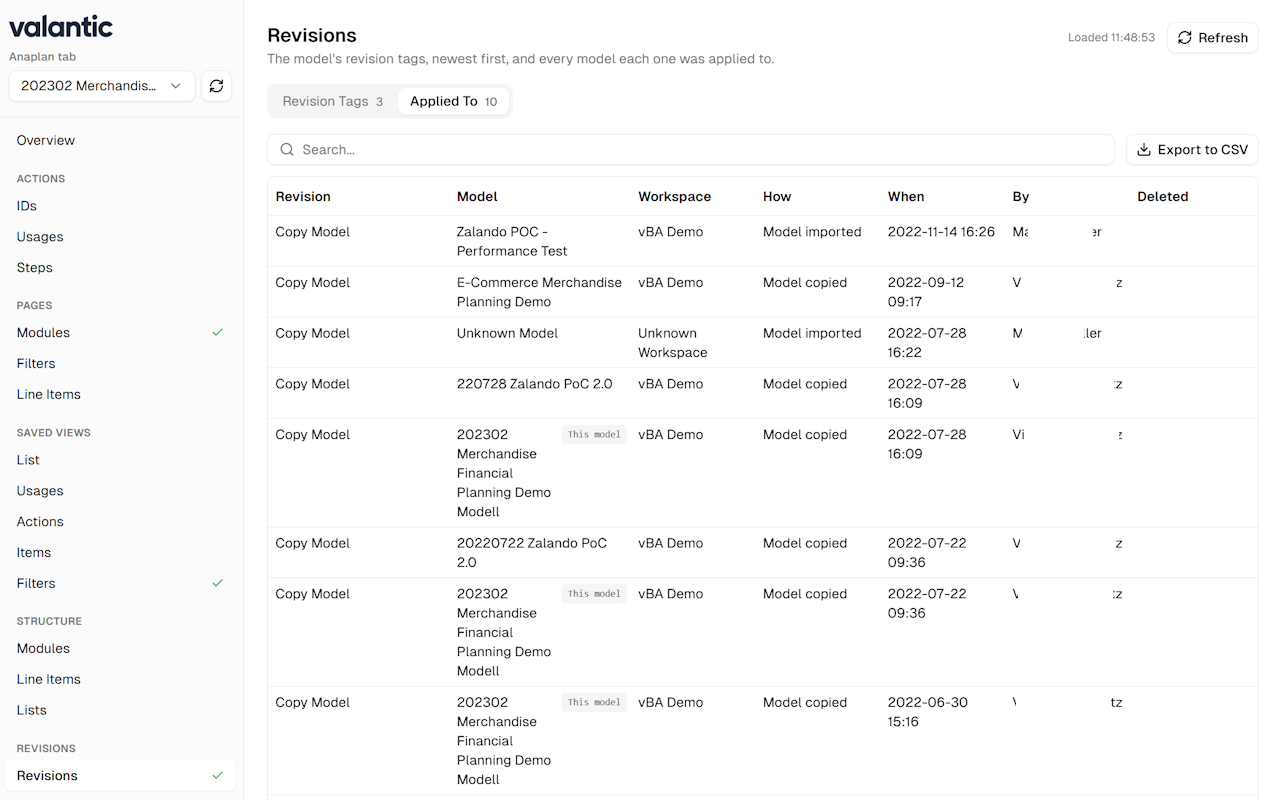1280x800 pixels.
Task: Click the reload icon beside the model dropdown
Action: [216, 86]
